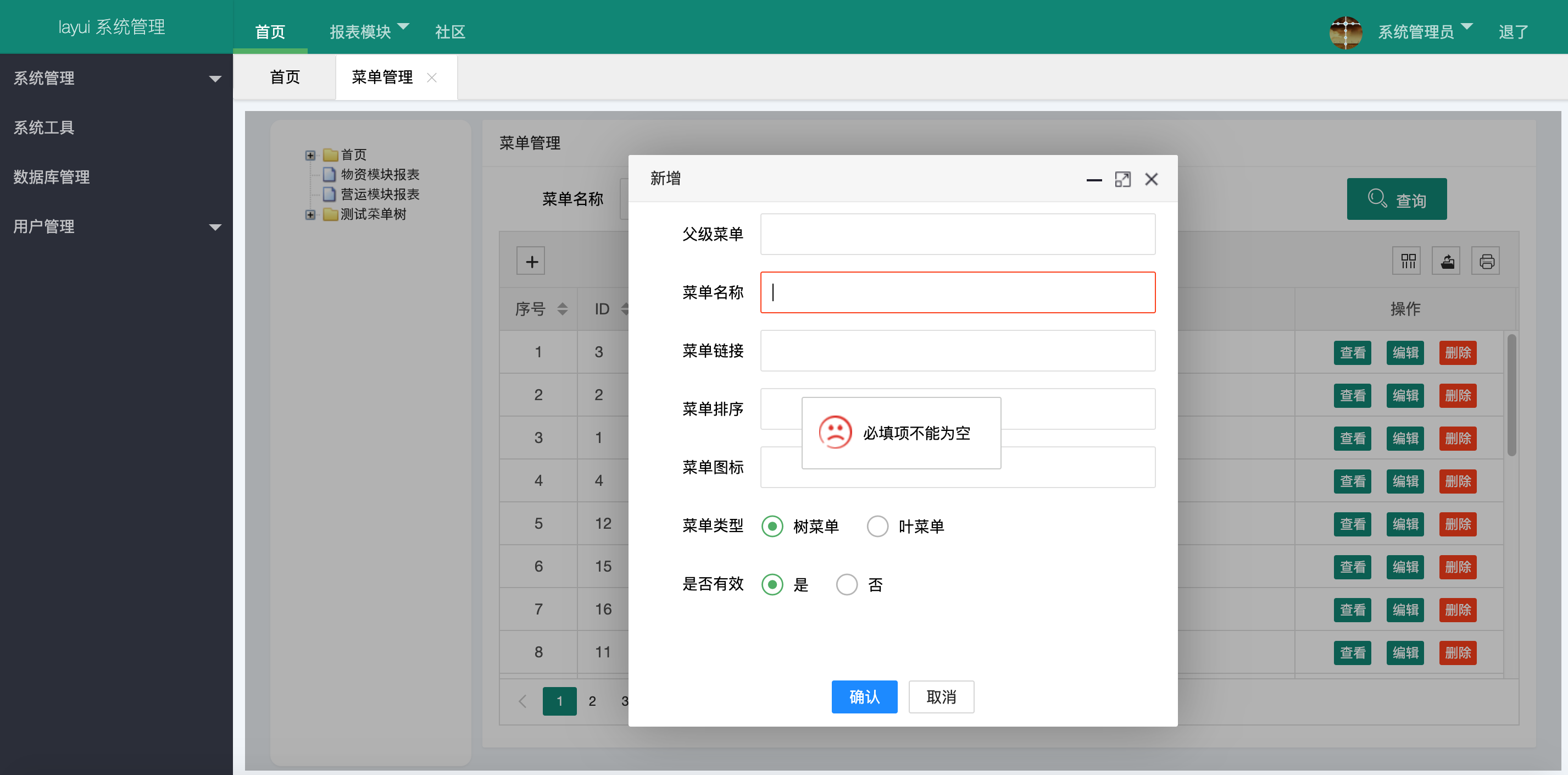Image resolution: width=1568 pixels, height=775 pixels.
Task: Click the 父级菜单 input field
Action: tap(958, 234)
